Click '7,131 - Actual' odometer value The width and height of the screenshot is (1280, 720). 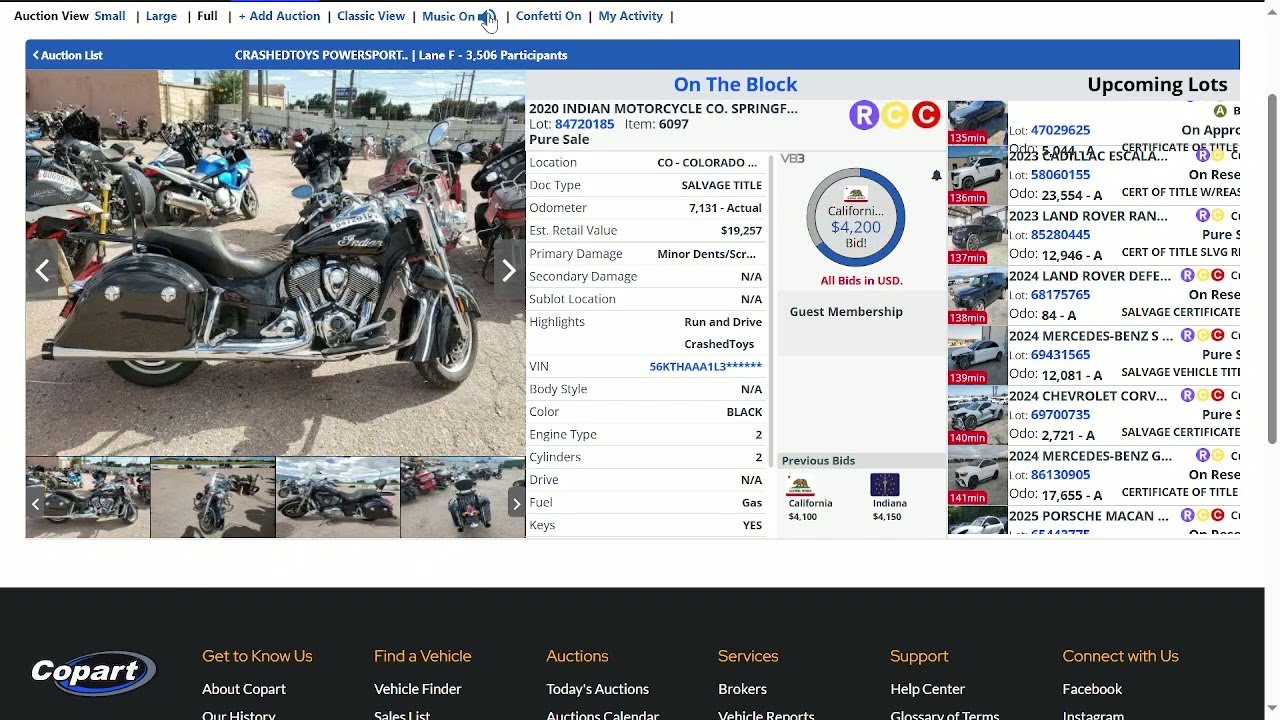point(725,208)
